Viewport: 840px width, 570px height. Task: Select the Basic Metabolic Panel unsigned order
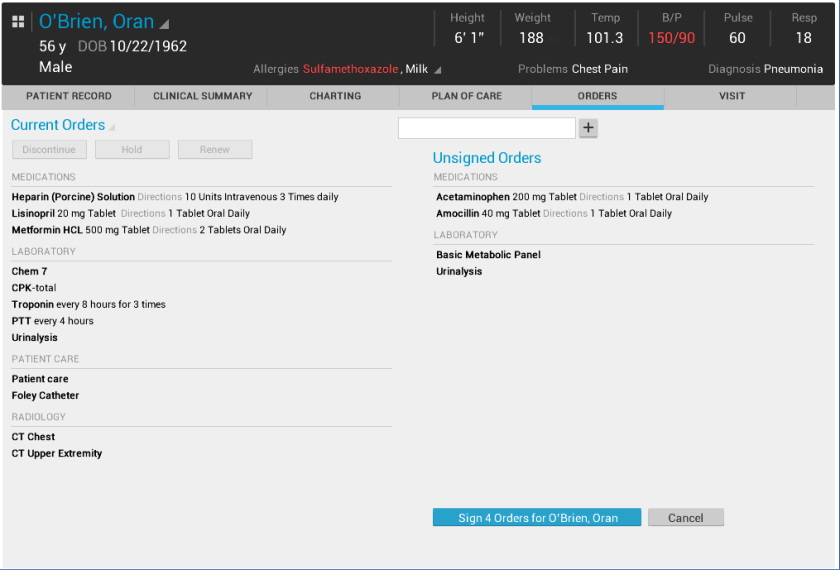(x=488, y=255)
